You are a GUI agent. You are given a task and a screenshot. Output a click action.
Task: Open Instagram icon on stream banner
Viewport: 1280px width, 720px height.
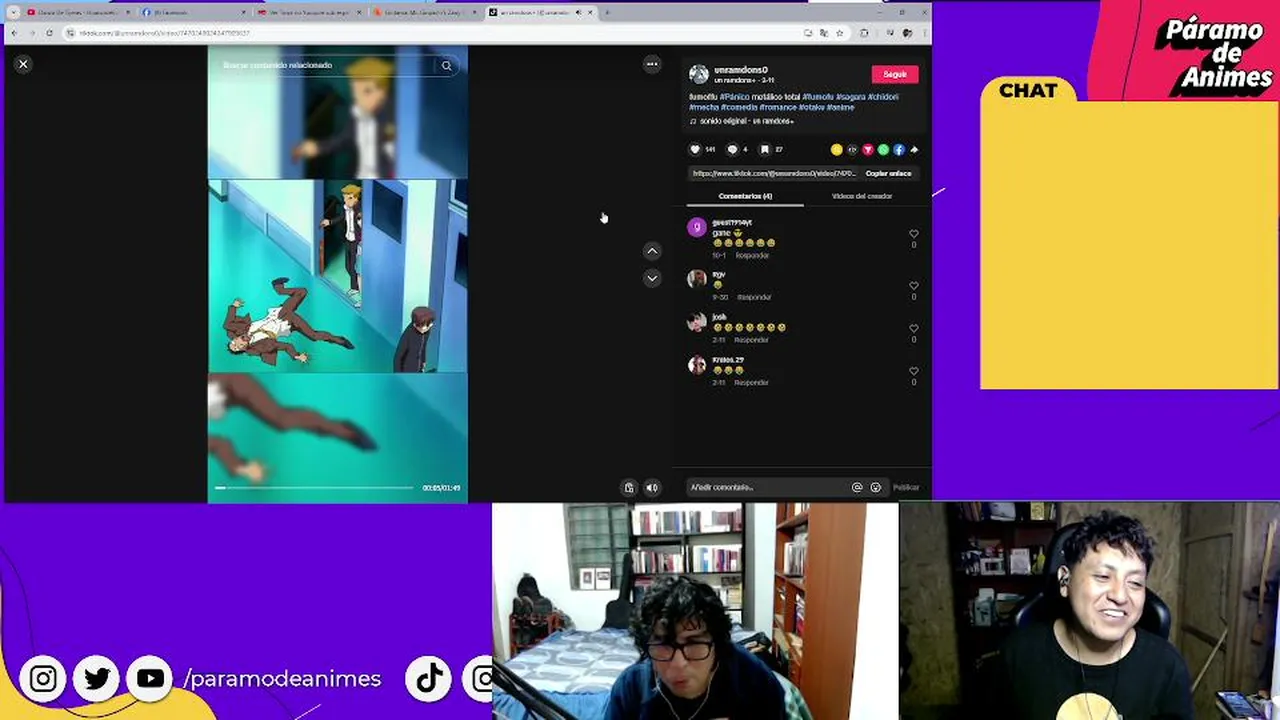[43, 679]
